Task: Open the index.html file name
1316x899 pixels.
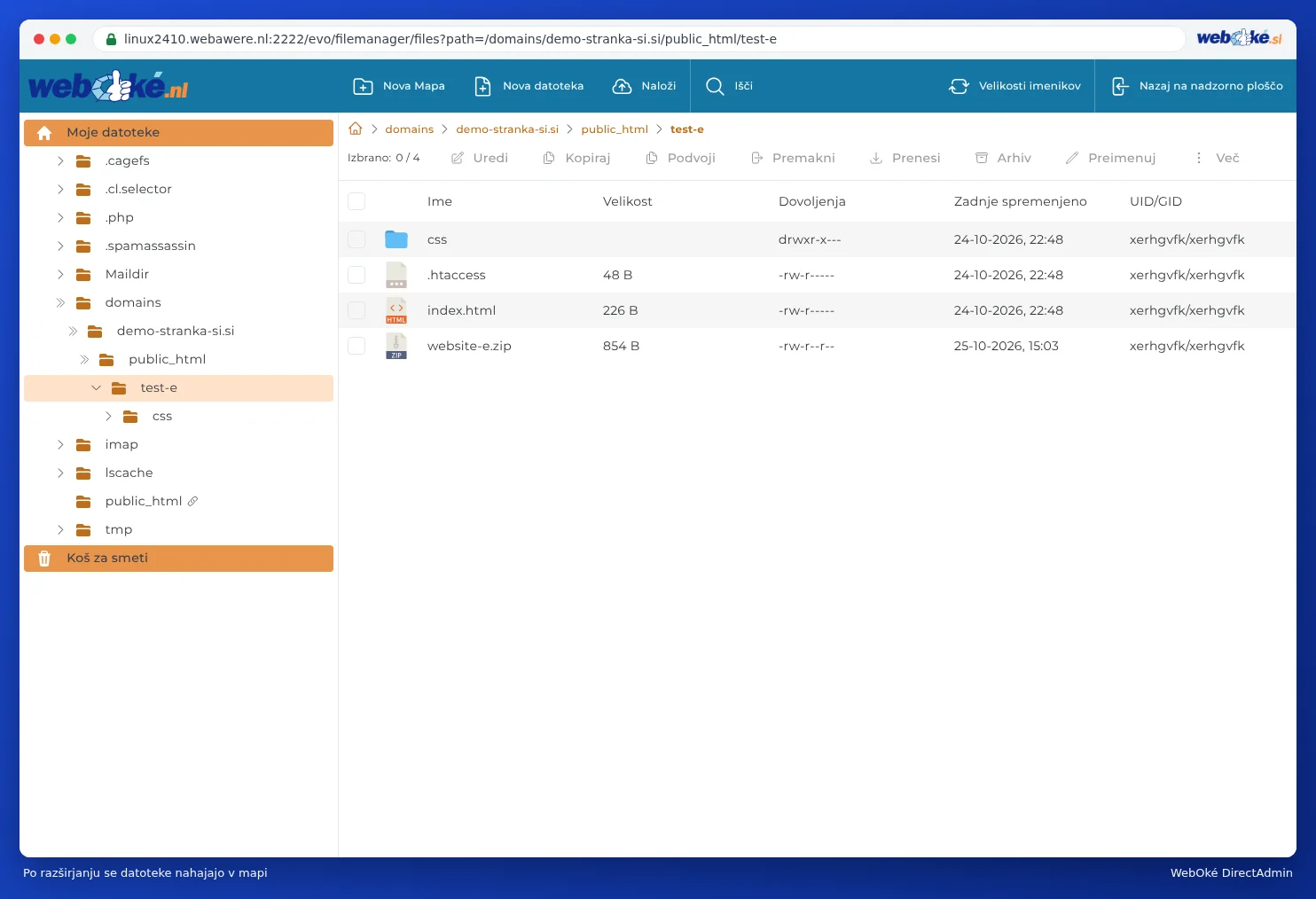Action: coord(461,310)
